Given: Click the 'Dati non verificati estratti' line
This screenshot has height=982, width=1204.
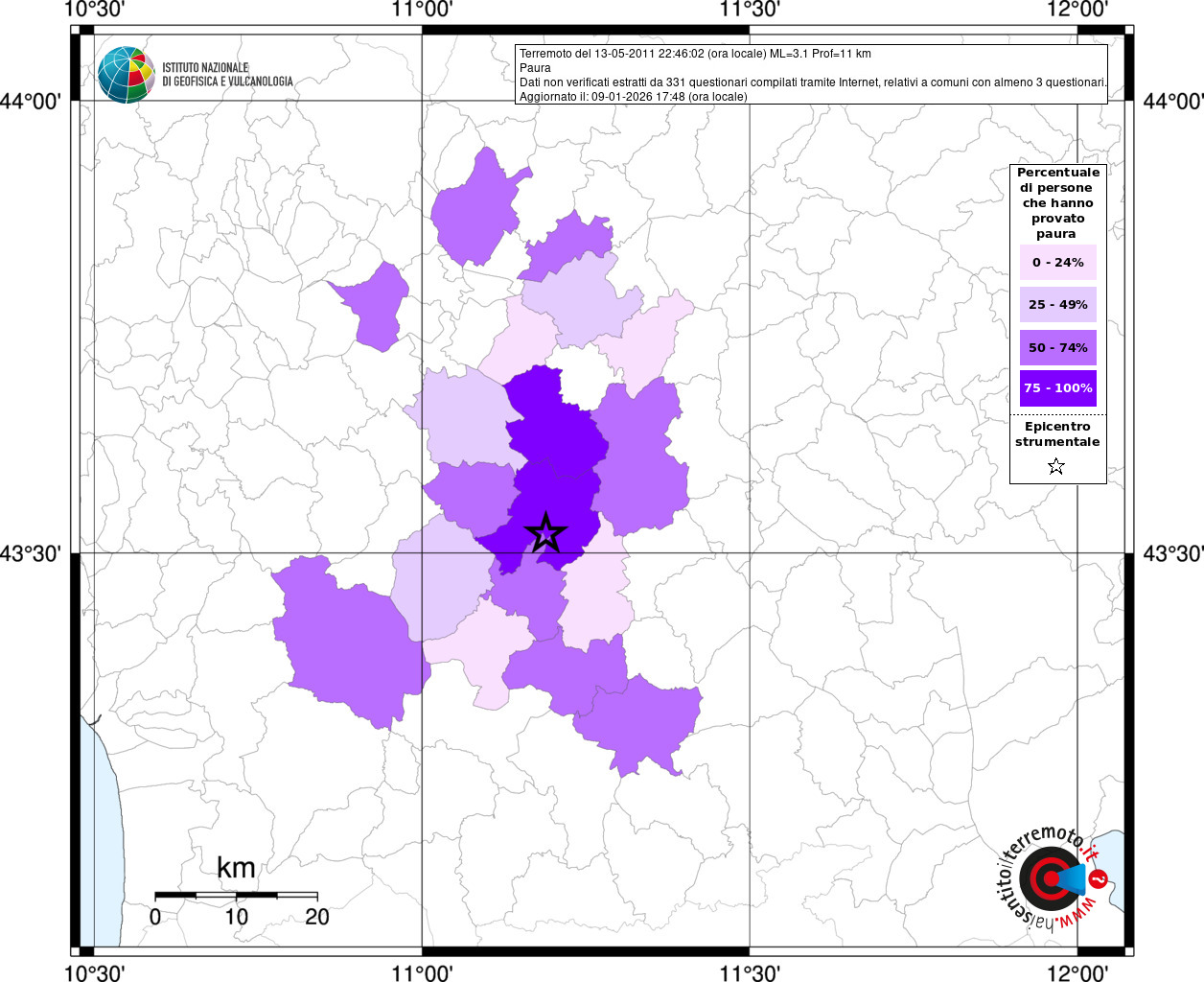Looking at the screenshot, I should pos(813,82).
